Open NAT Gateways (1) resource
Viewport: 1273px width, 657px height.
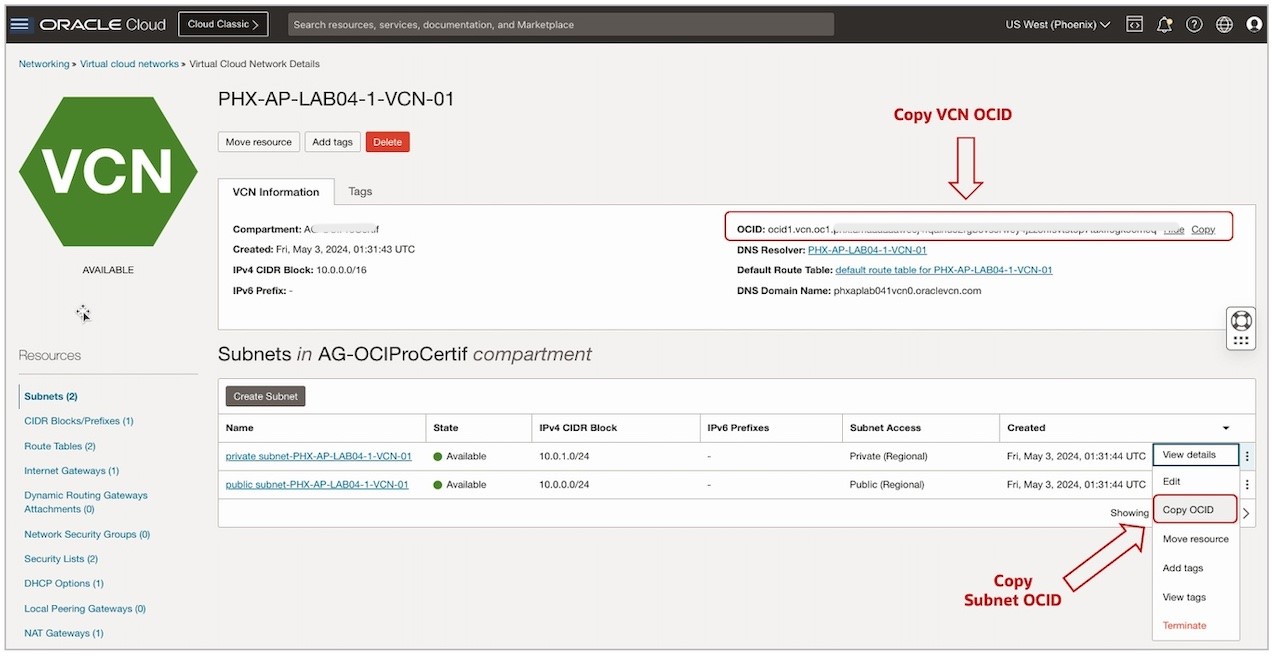point(64,633)
